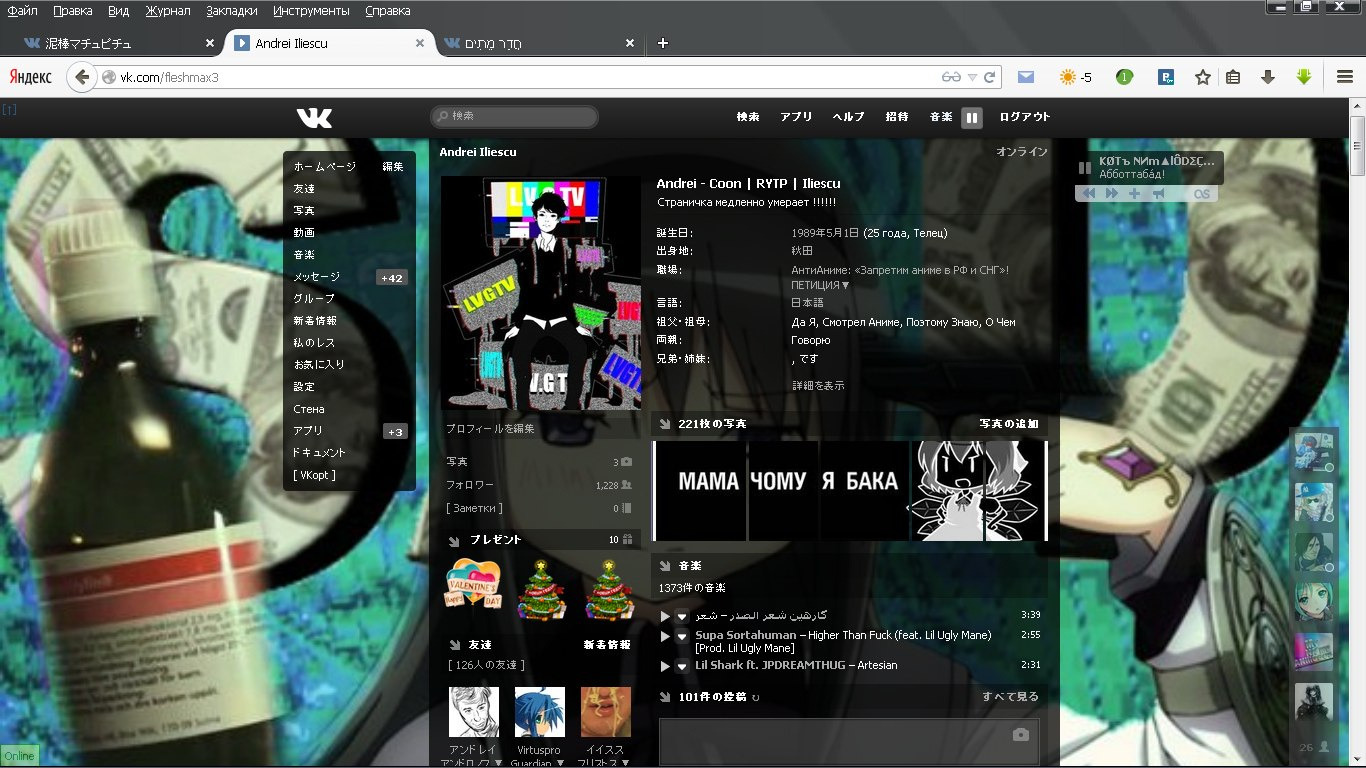Viewport: 1366px width, 768px height.
Task: Open dropdown arrow beside Lil Shark track
Action: coord(682,666)
